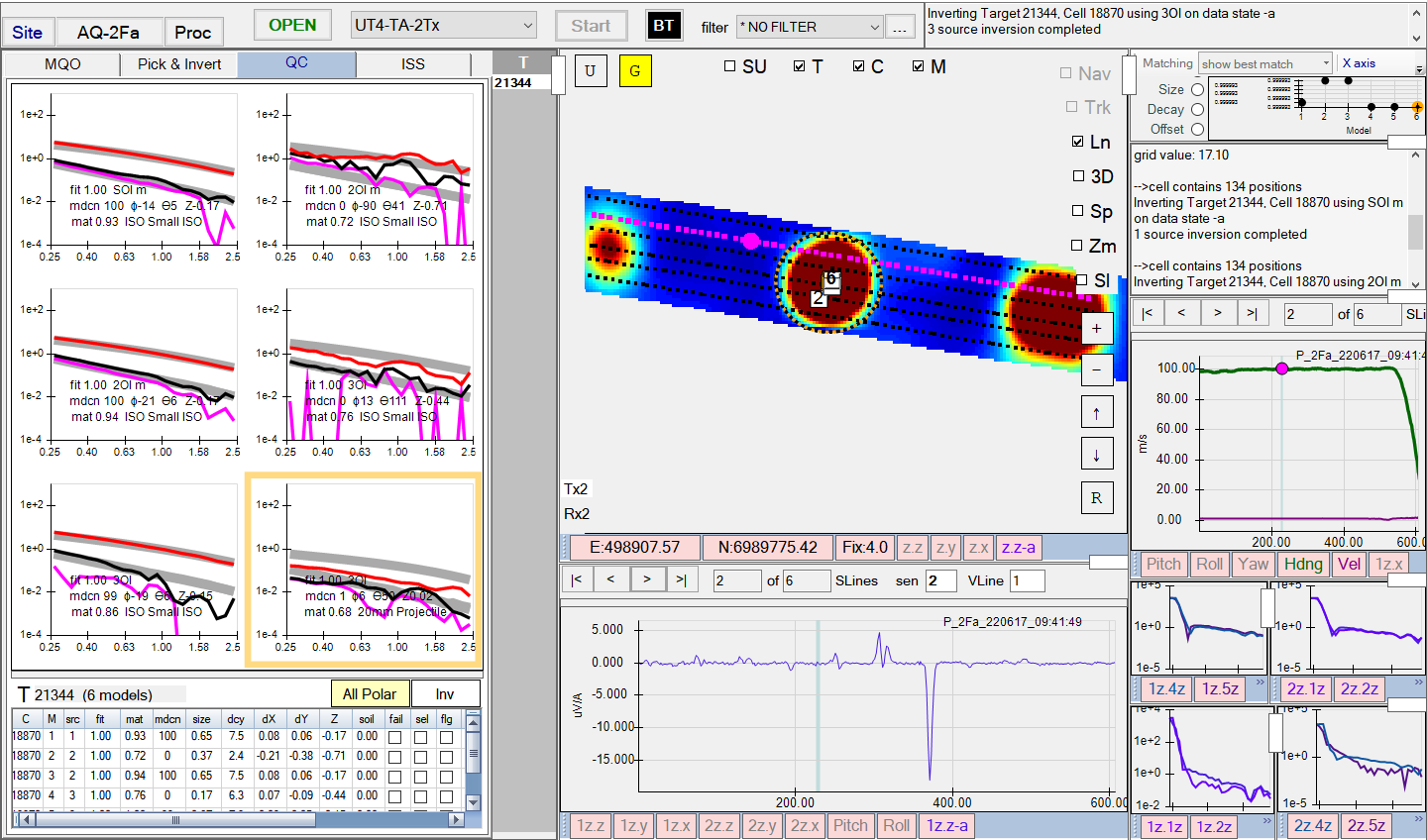Image resolution: width=1427 pixels, height=840 pixels.
Task: Jump to first line in right panel navigation
Action: coord(1148,313)
